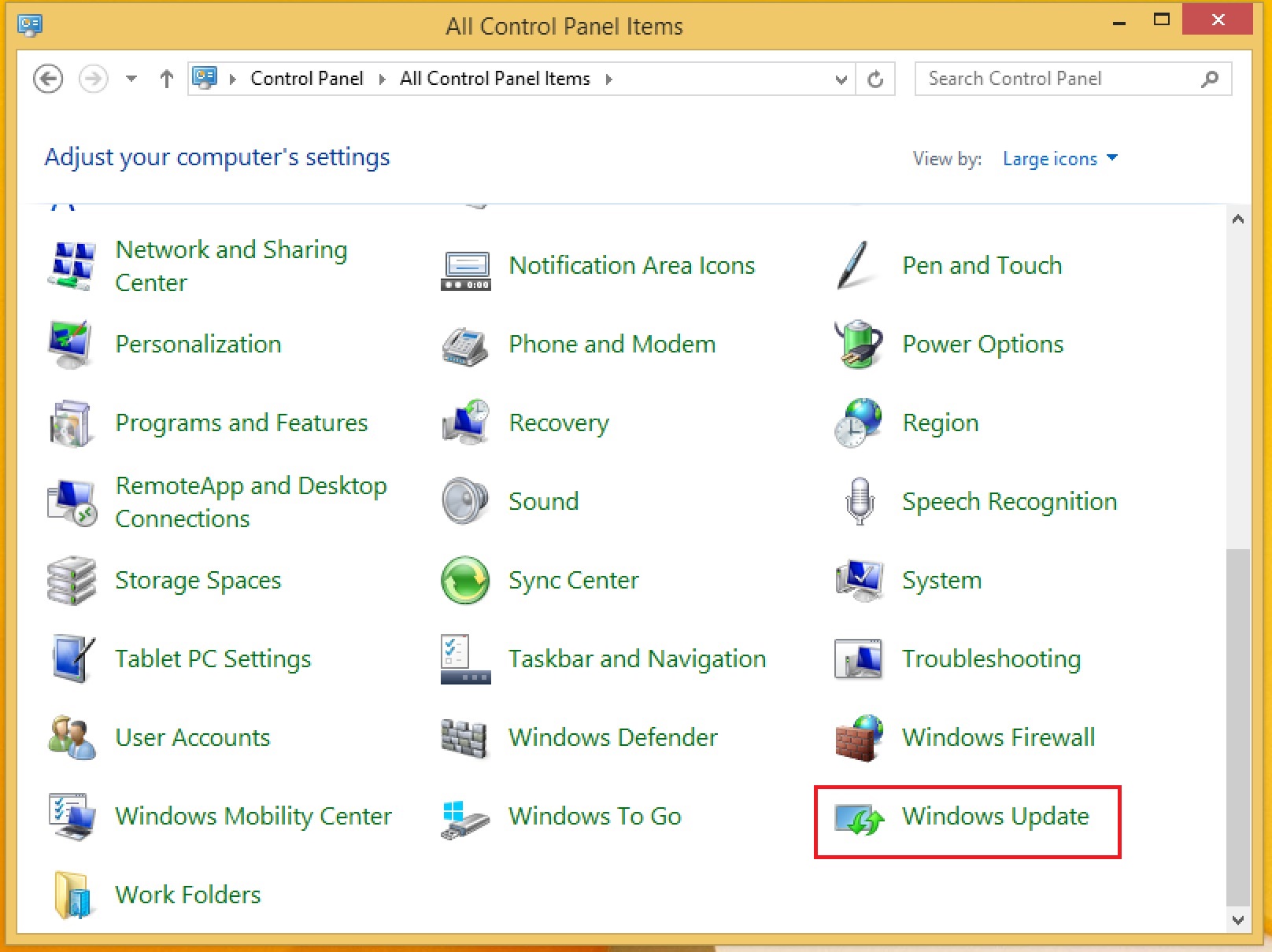Click the vertical scrollbar up arrow
Viewport: 1272px width, 952px height.
click(1237, 220)
